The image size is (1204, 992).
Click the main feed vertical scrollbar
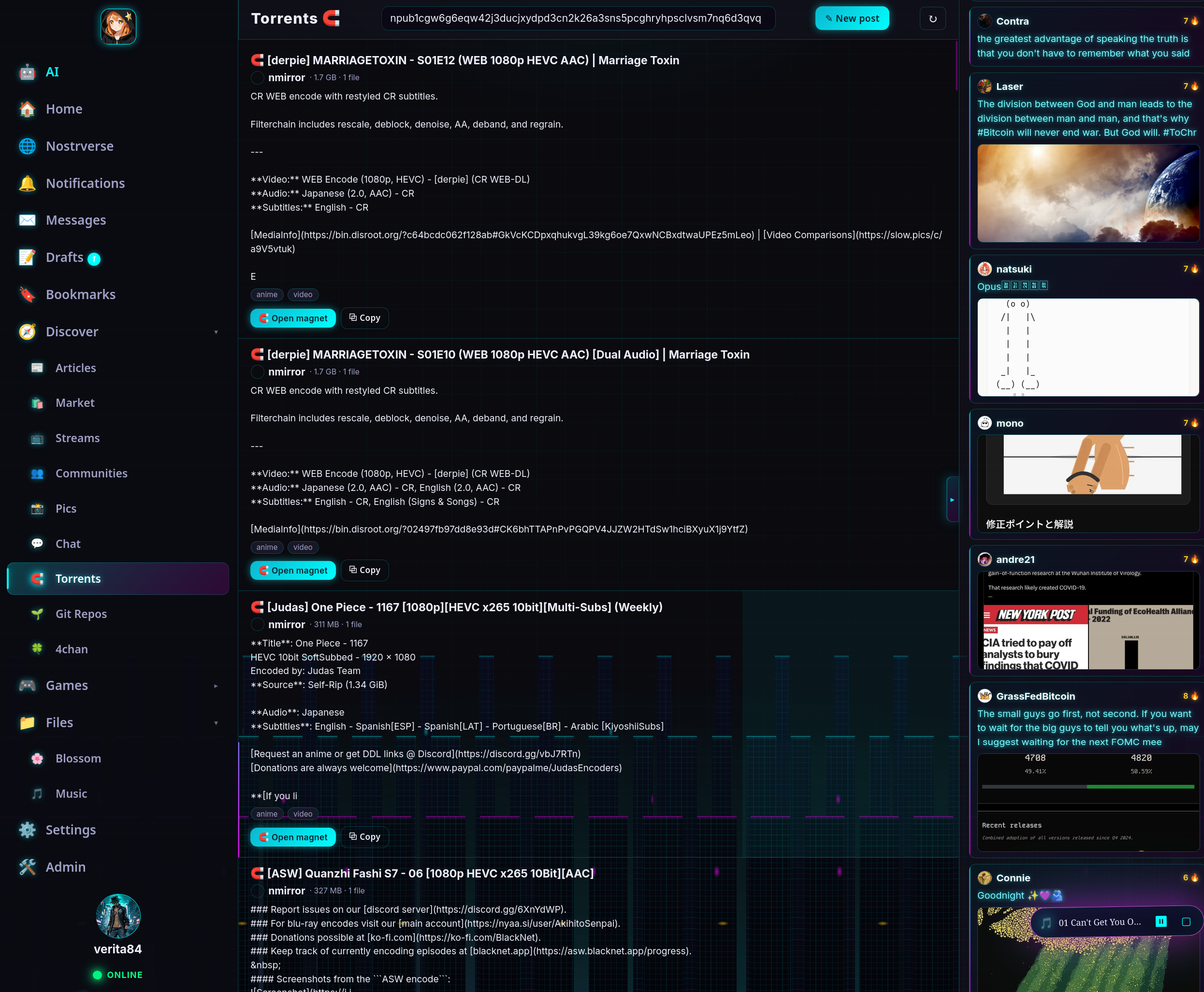(x=957, y=66)
